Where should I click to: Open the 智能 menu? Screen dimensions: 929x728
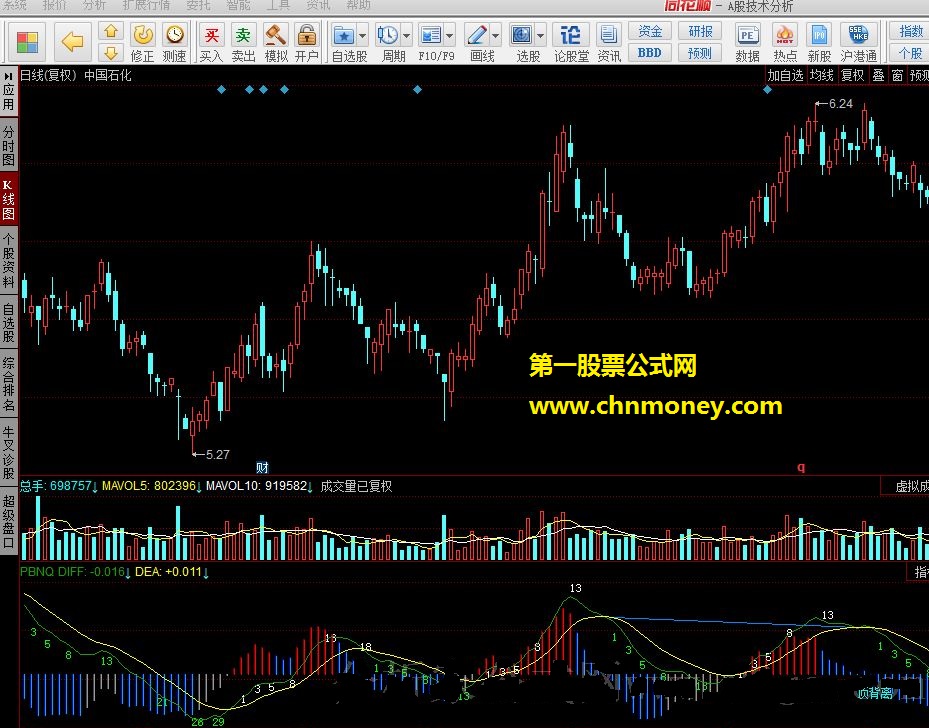pyautogui.click(x=239, y=5)
